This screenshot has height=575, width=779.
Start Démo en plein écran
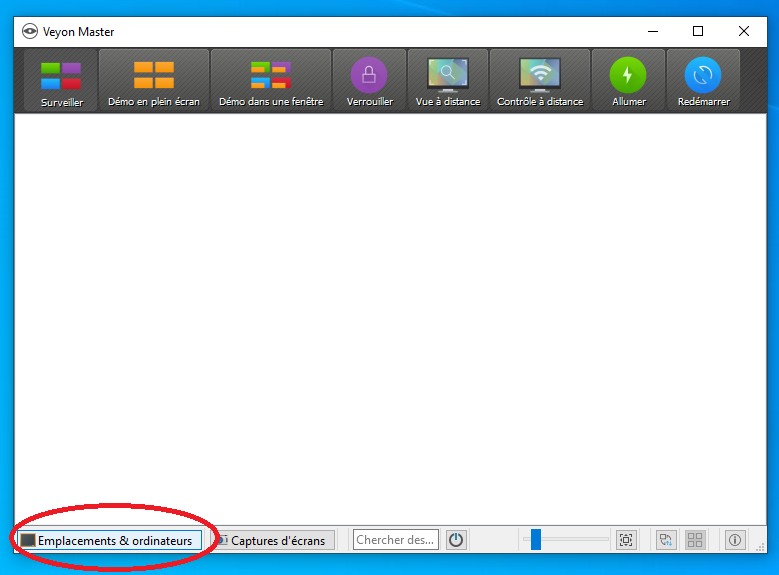tap(154, 82)
